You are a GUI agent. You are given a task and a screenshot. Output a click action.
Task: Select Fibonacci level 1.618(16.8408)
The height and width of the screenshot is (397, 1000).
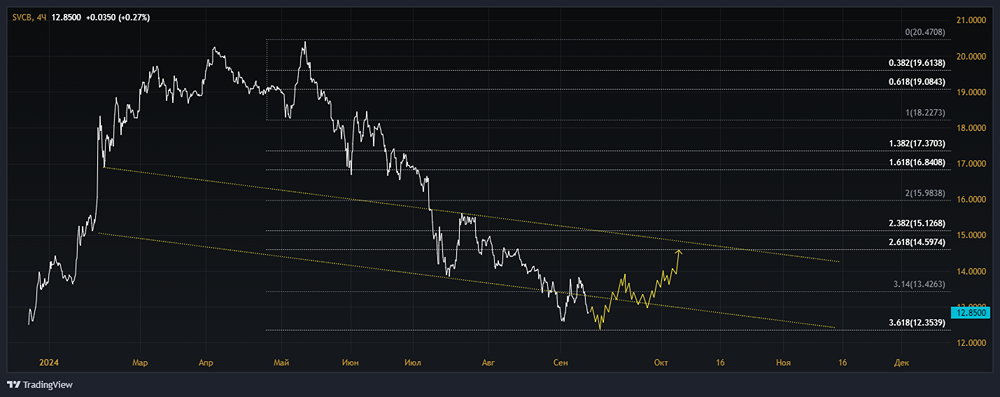916,162
